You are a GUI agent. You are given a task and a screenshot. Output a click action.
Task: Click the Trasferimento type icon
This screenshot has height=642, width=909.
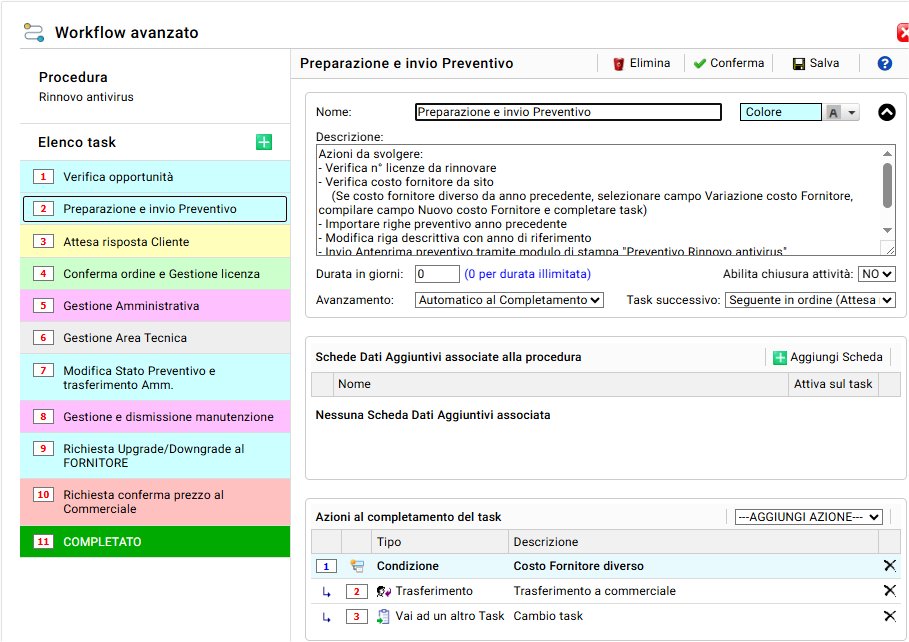[x=383, y=591]
